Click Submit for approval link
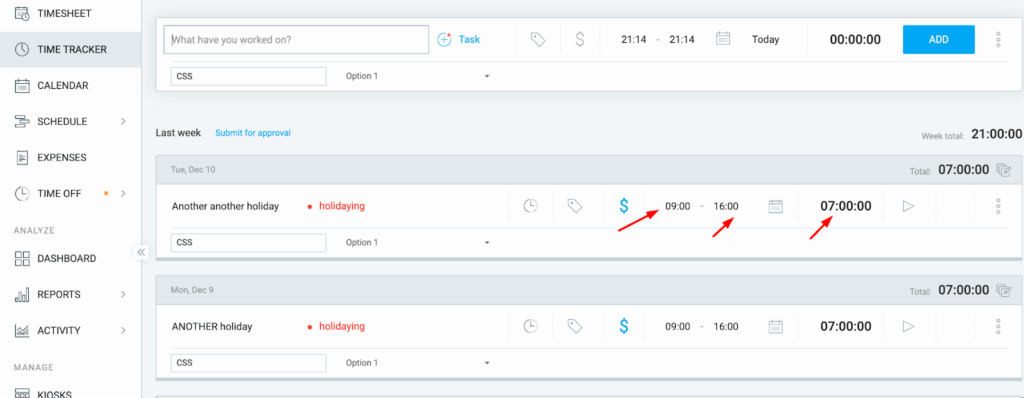This screenshot has height=398, width=1024. point(253,133)
